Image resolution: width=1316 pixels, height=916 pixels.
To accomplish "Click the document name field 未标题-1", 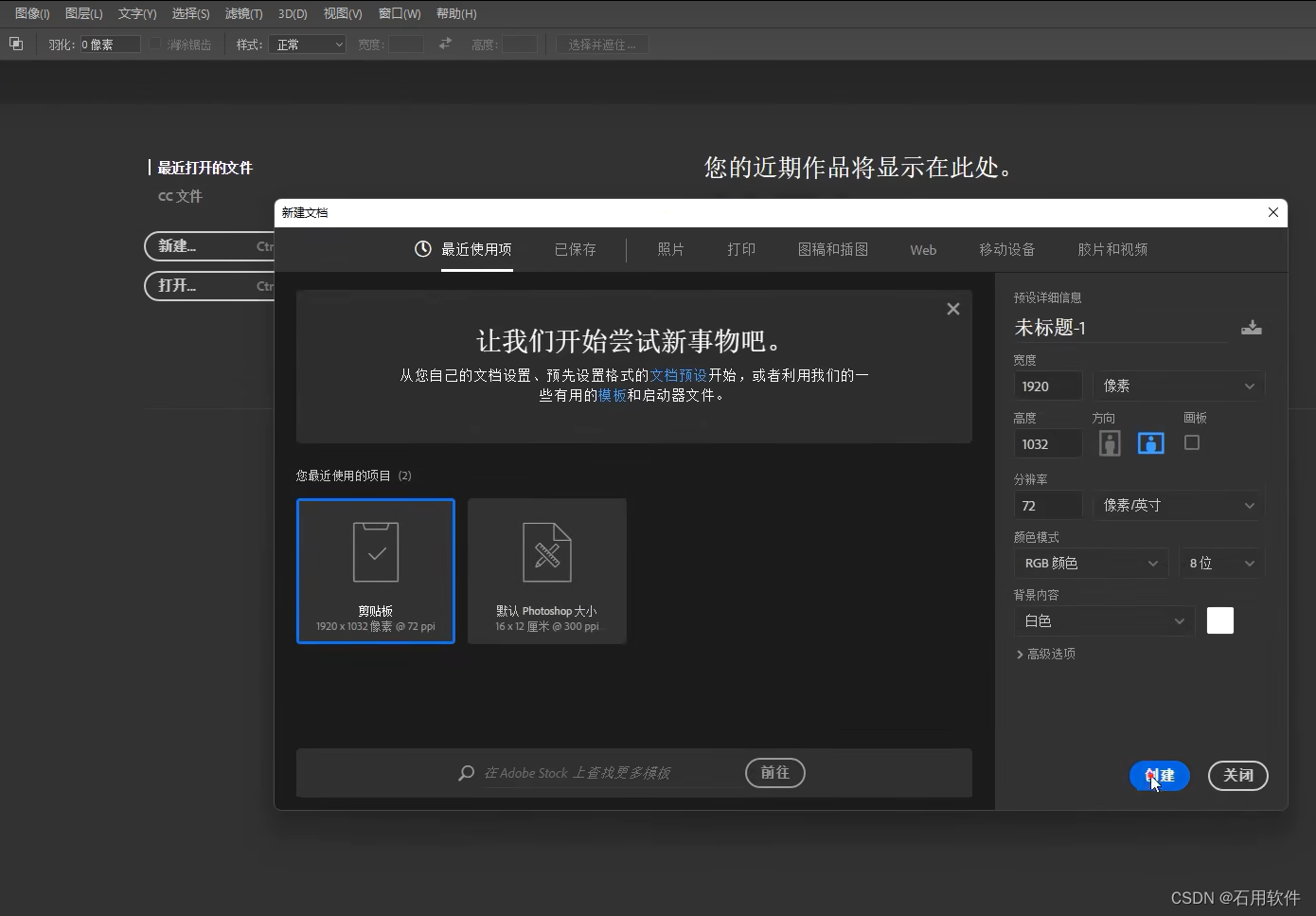I will pyautogui.click(x=1120, y=328).
